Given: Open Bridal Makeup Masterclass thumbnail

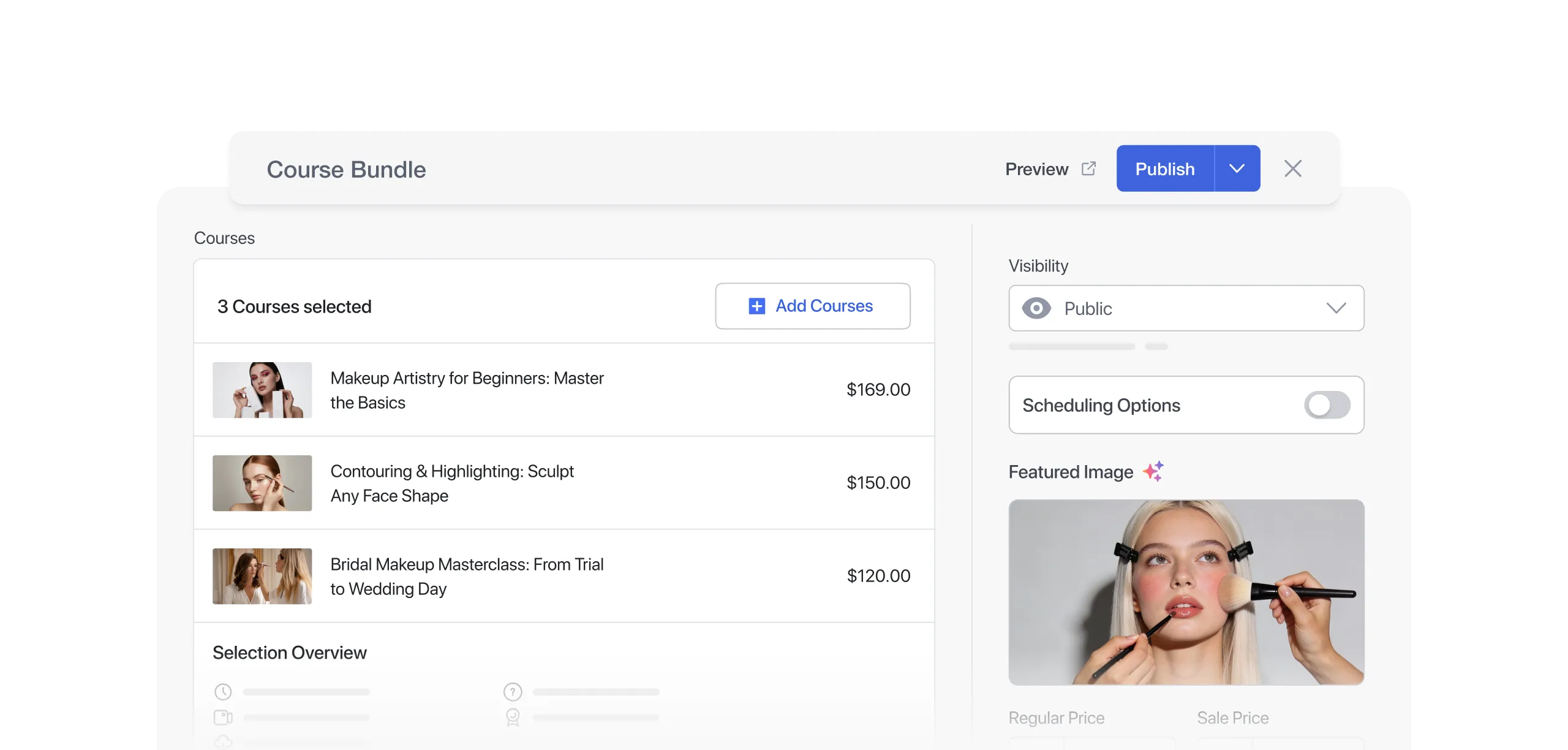Looking at the screenshot, I should point(262,577).
